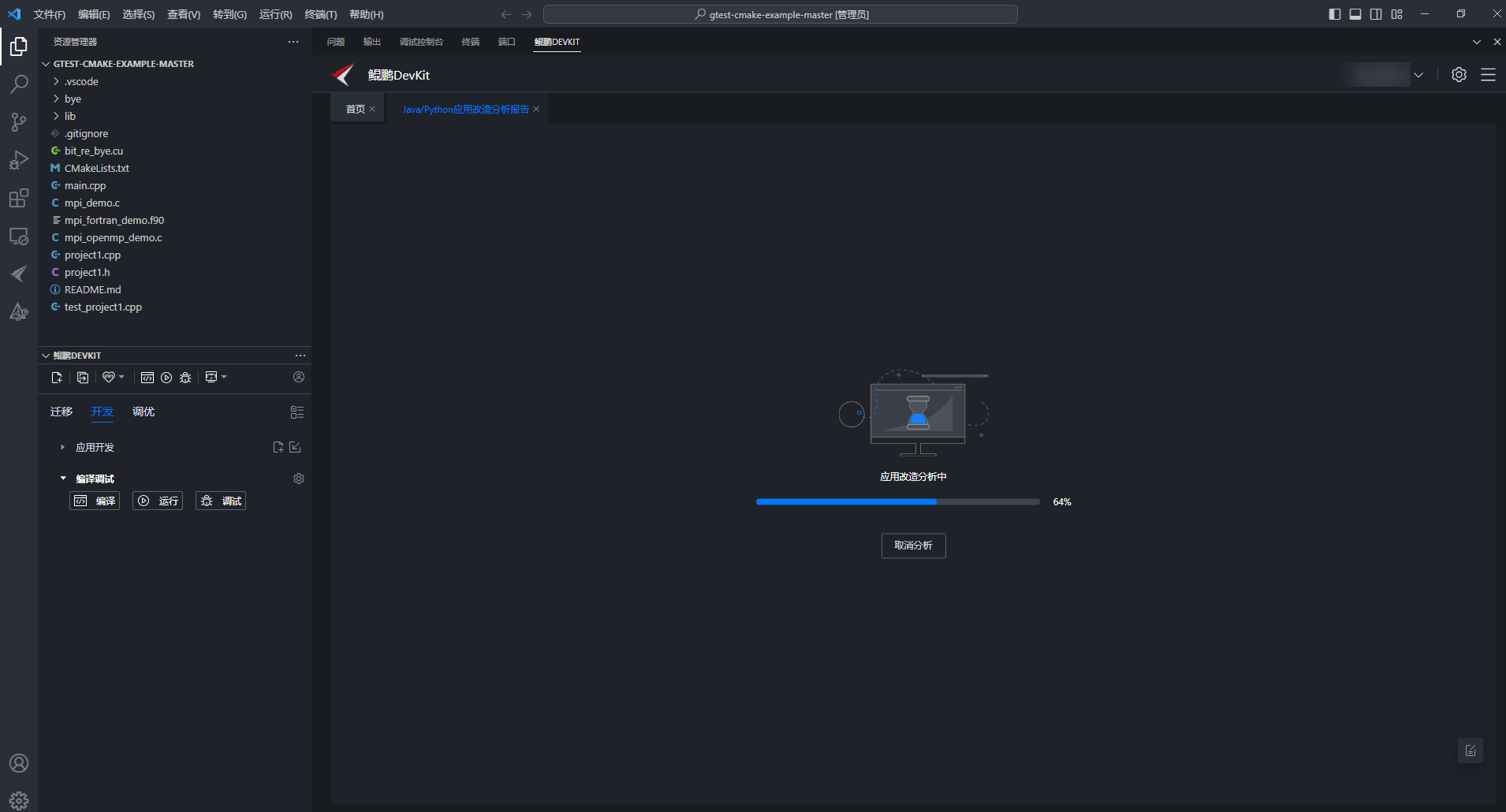Screen dimensions: 1506x812
Task: Open 编辑(E) menu
Action: coord(94,14)
